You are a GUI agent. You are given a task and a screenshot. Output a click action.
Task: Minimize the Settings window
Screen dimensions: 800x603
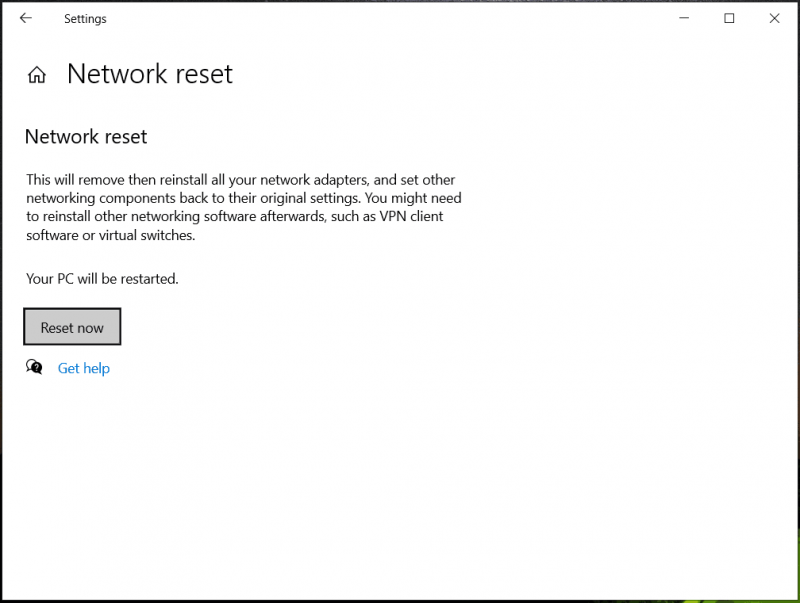click(x=684, y=18)
